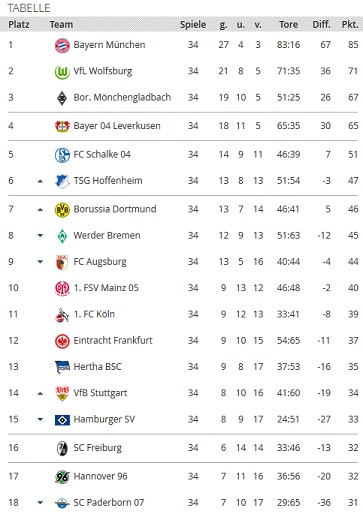Click down arrow beside SC Paderborn 07
The height and width of the screenshot is (514, 363).
40,503
